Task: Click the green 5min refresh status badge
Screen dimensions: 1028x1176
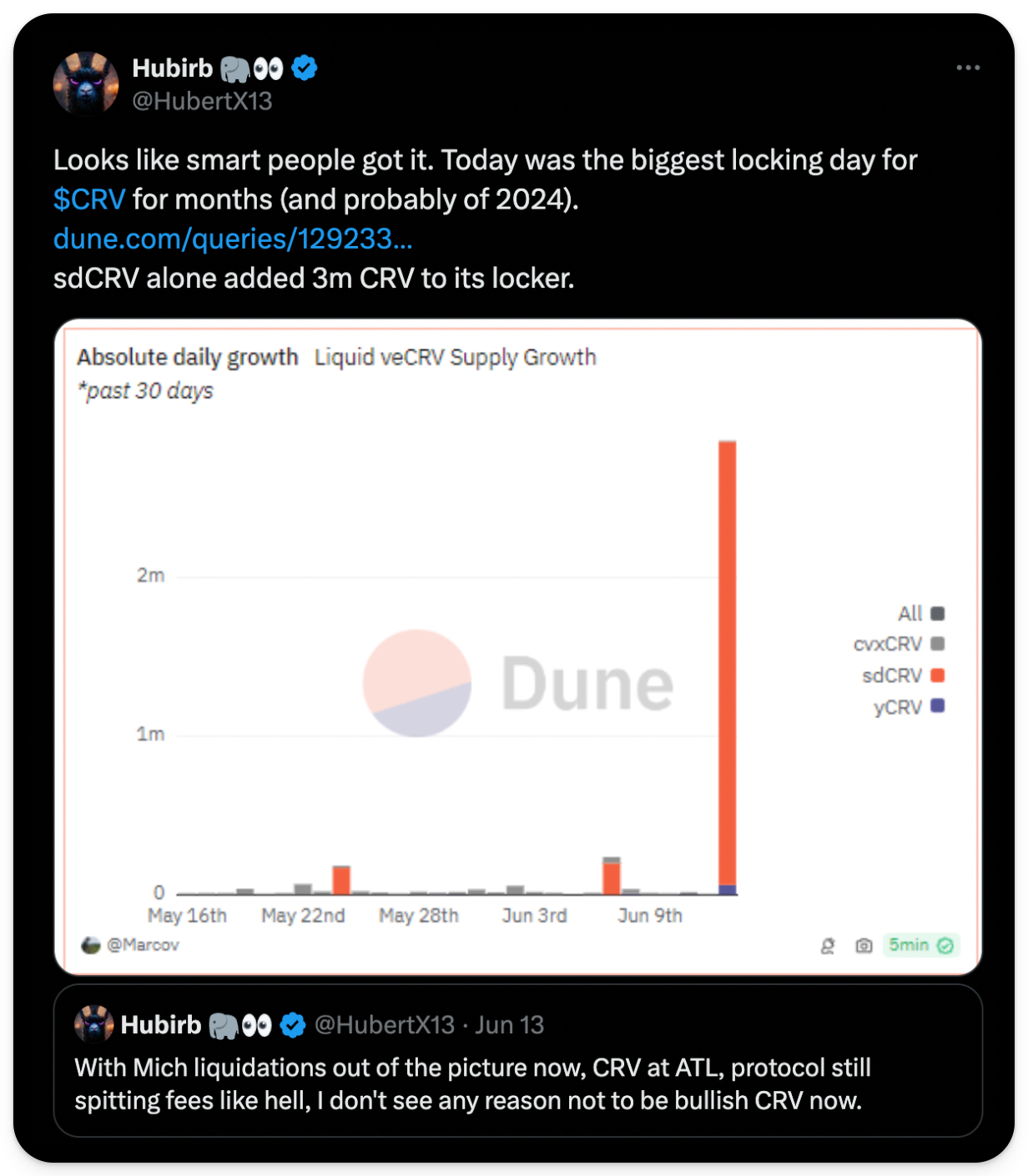Action: pos(920,945)
